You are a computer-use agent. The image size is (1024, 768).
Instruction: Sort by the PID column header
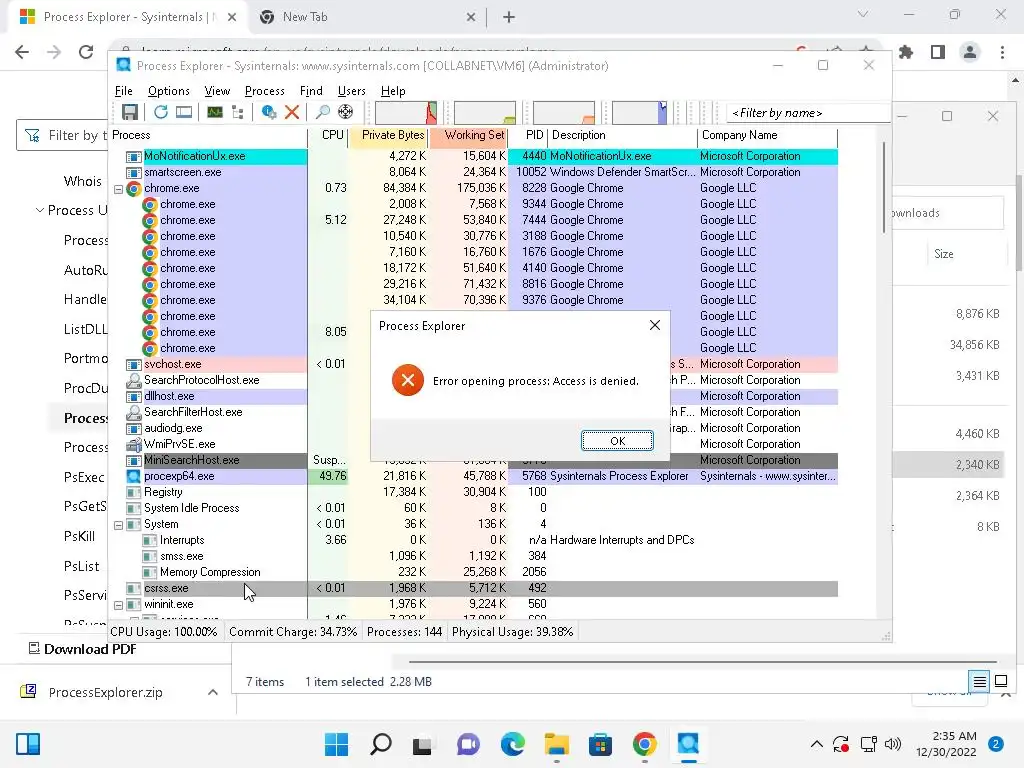pos(528,135)
